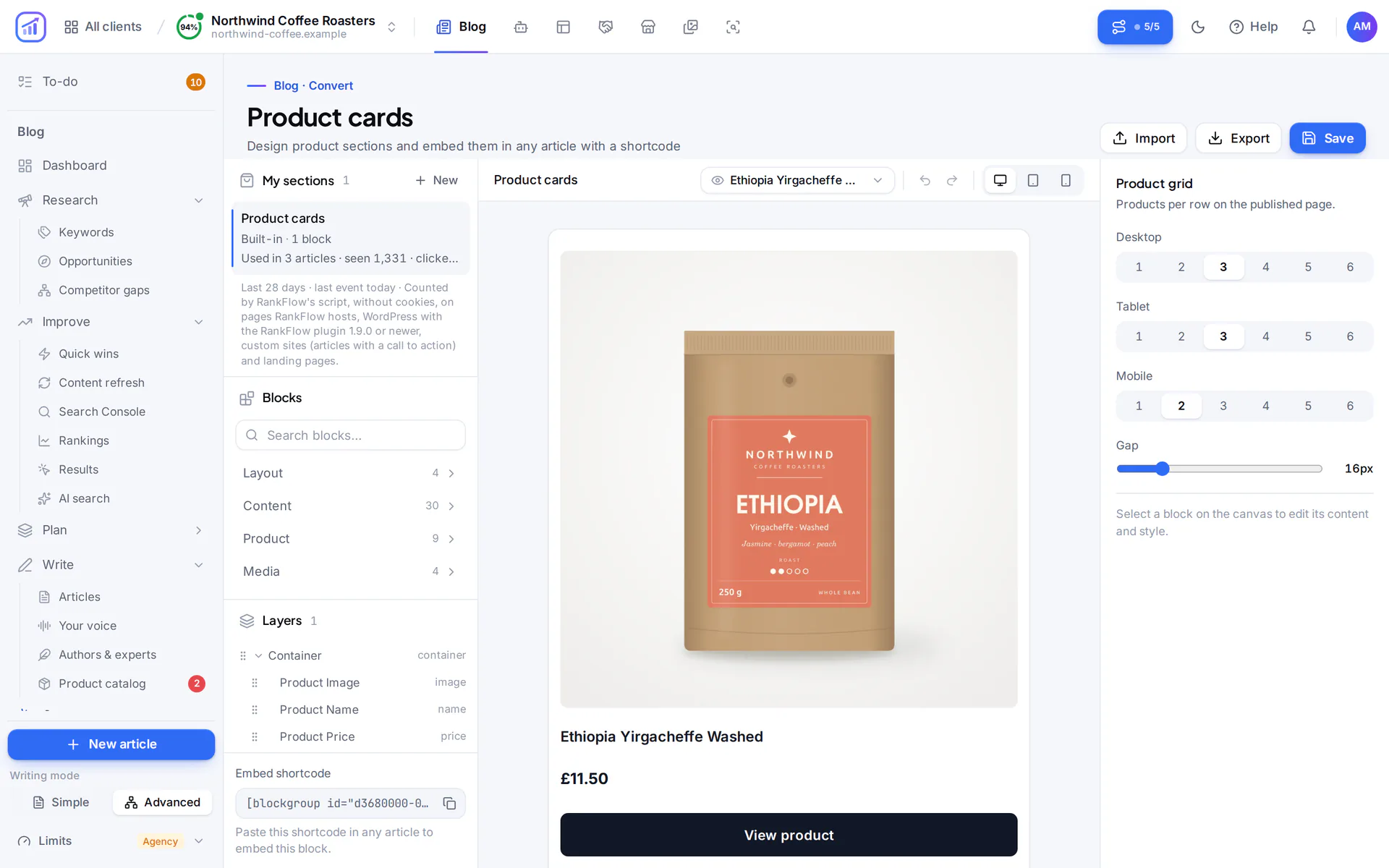Select the Product cards section entry

(x=350, y=238)
